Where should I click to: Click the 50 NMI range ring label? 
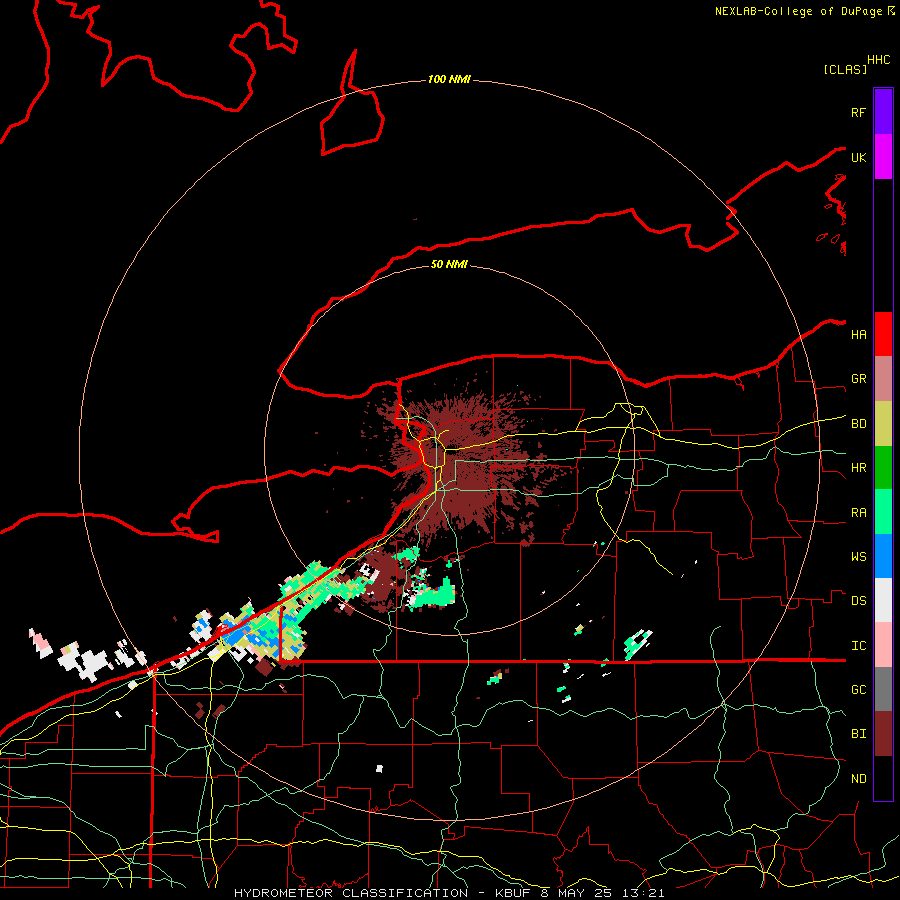449,264
